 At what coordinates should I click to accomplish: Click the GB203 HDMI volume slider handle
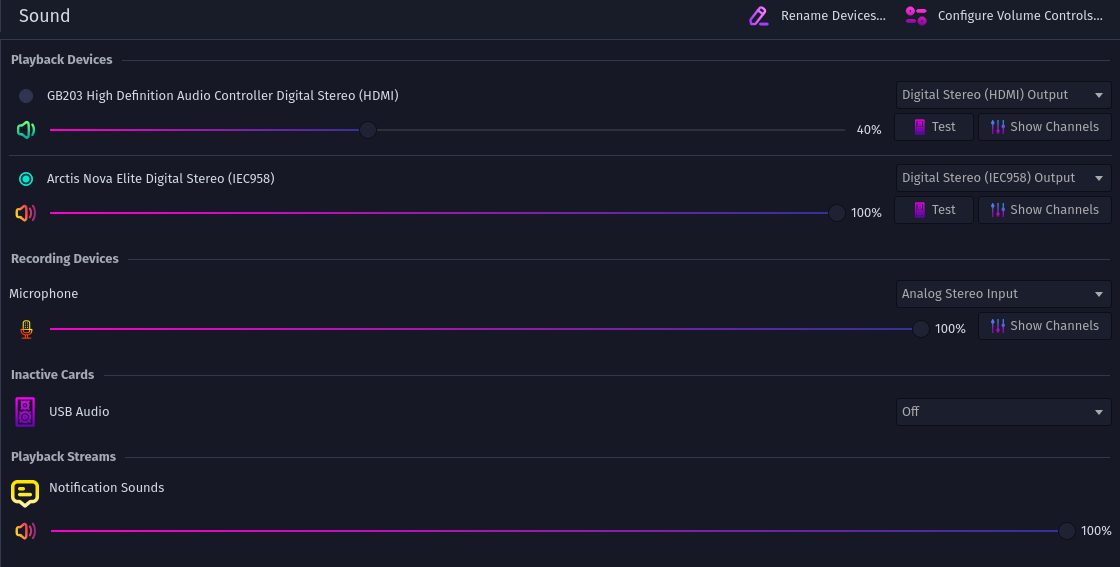(368, 130)
